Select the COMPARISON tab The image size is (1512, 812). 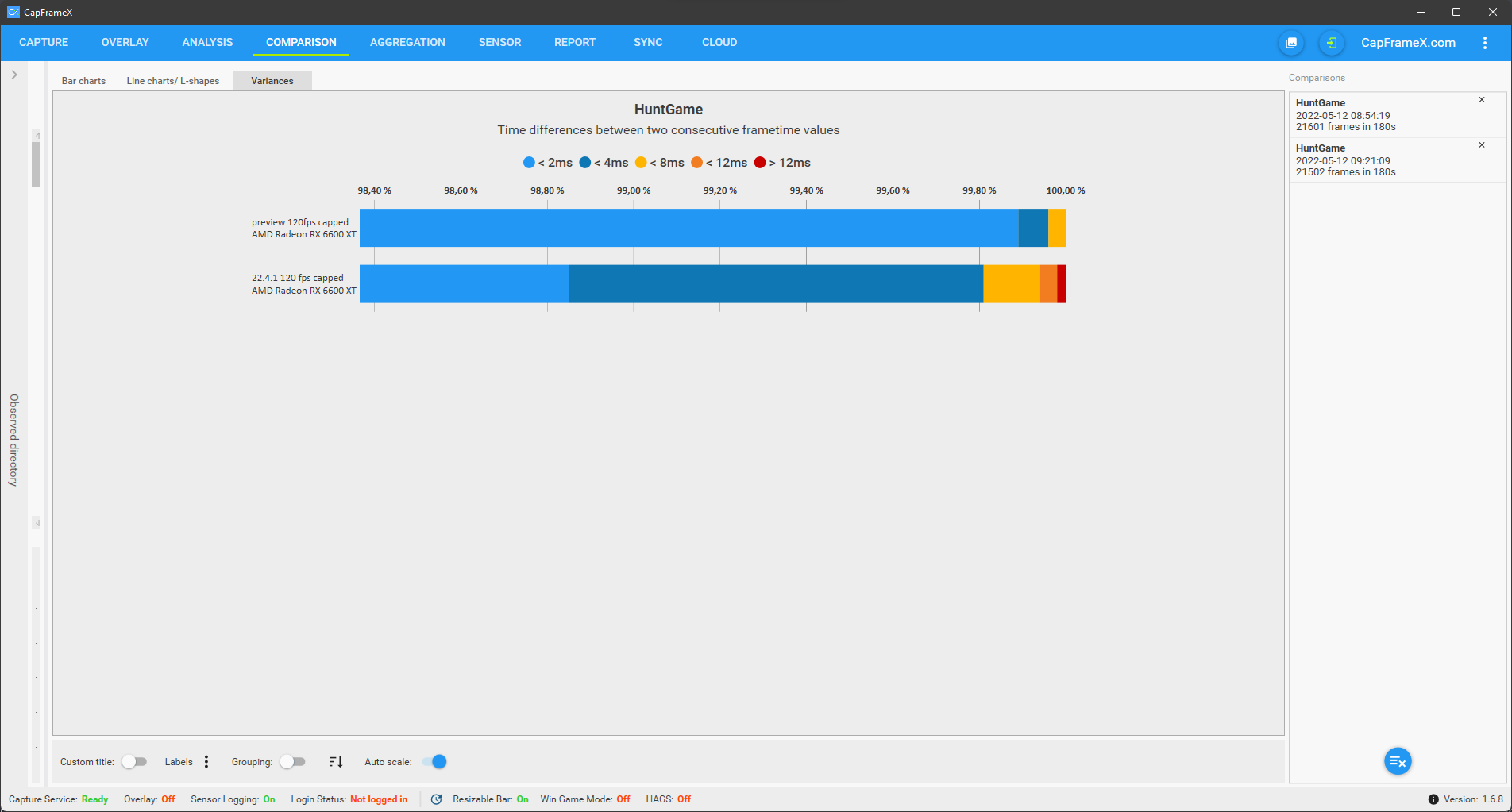(x=301, y=42)
